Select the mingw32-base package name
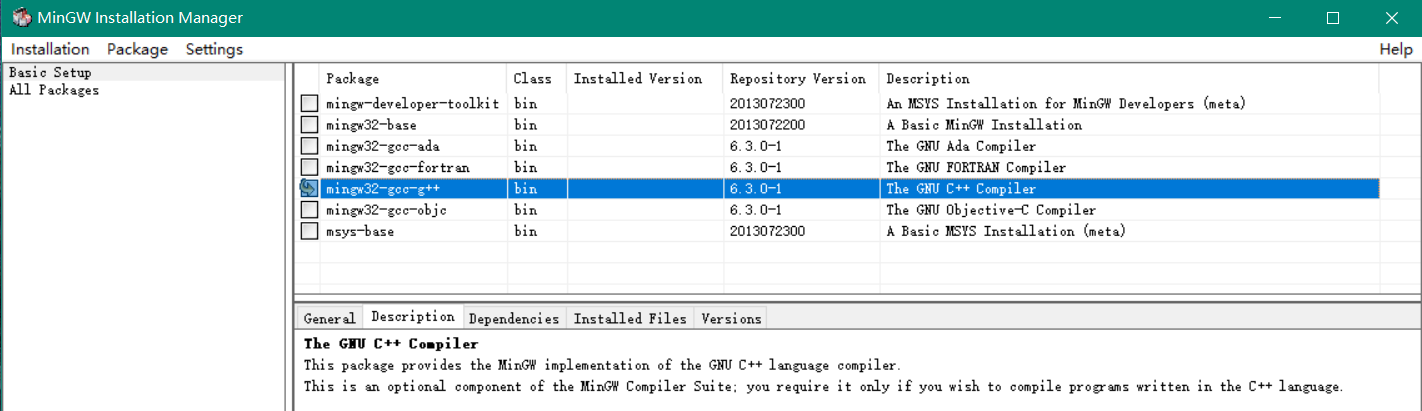This screenshot has width=1422, height=411. pyautogui.click(x=371, y=125)
